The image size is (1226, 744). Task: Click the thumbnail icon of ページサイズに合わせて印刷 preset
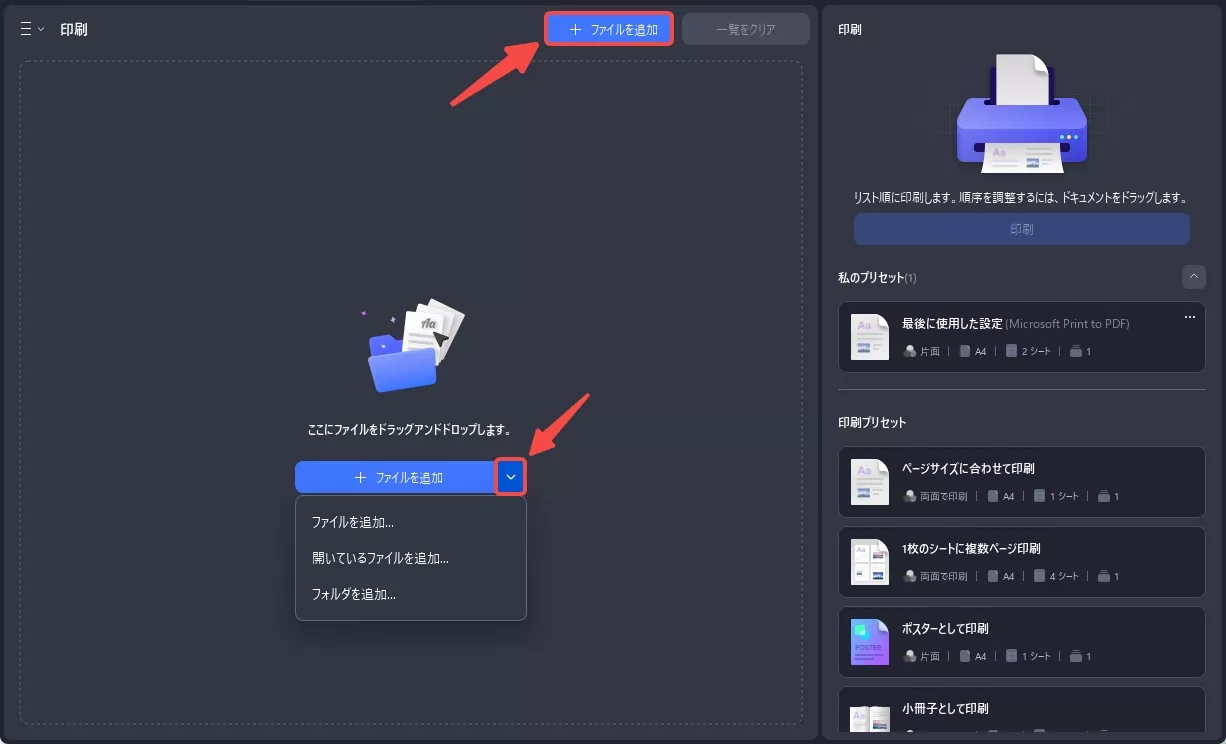pyautogui.click(x=869, y=481)
